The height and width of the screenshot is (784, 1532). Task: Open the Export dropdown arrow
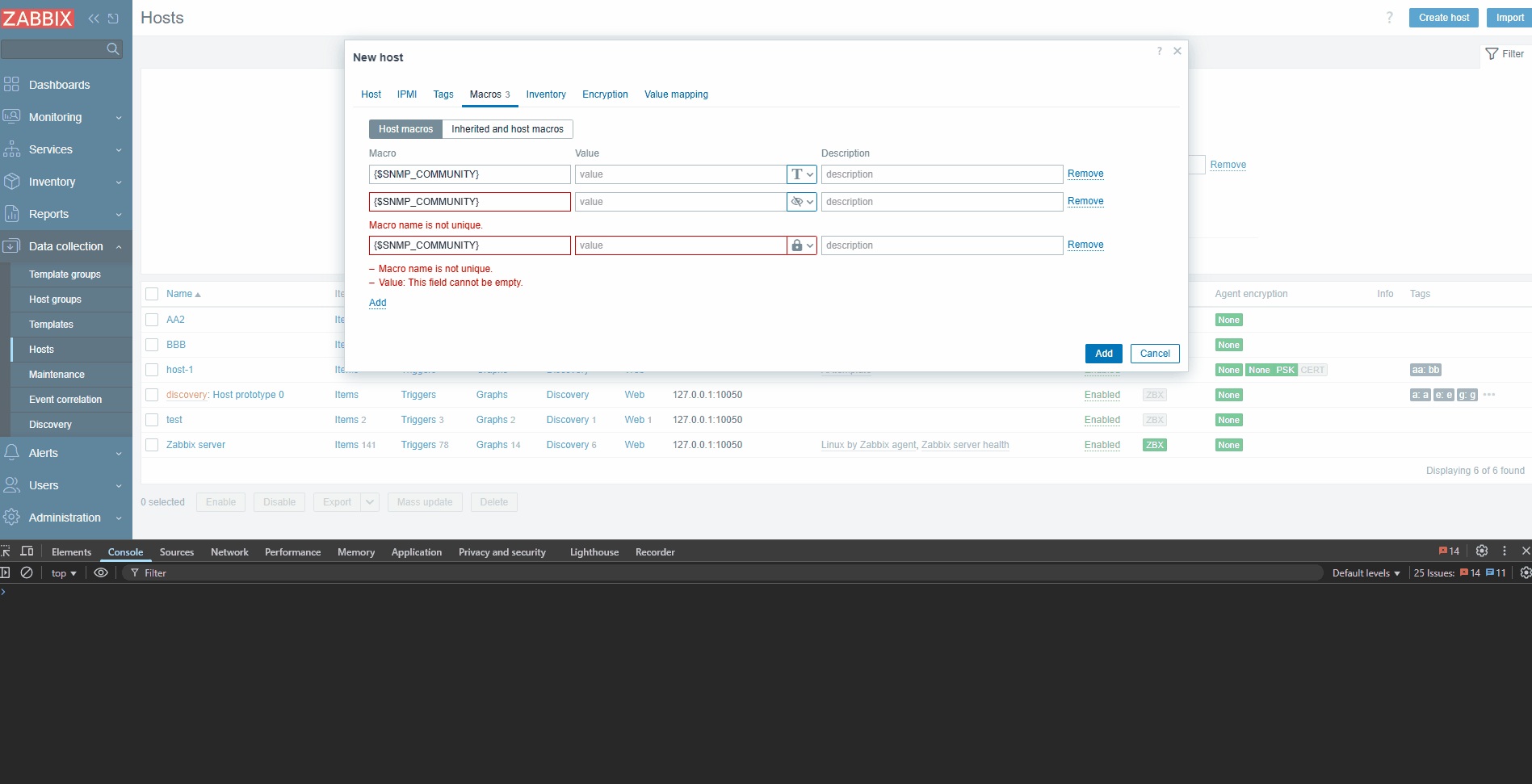370,502
